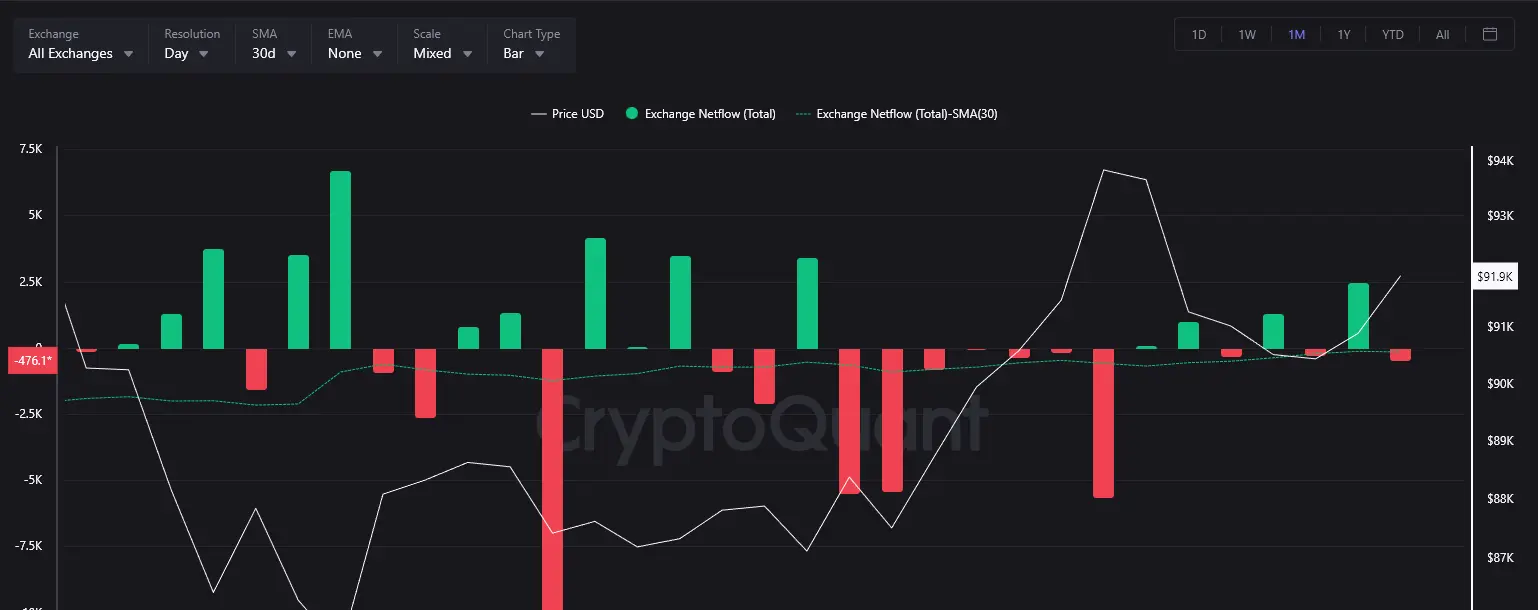Image resolution: width=1538 pixels, height=610 pixels.
Task: Click the green dot beside Exchange Netflow legend
Action: pos(631,113)
